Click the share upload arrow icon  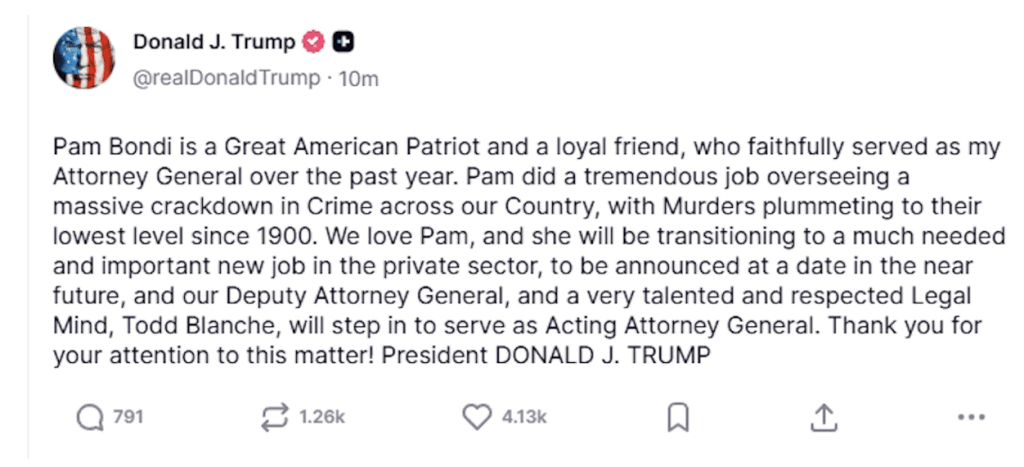pyautogui.click(x=823, y=418)
